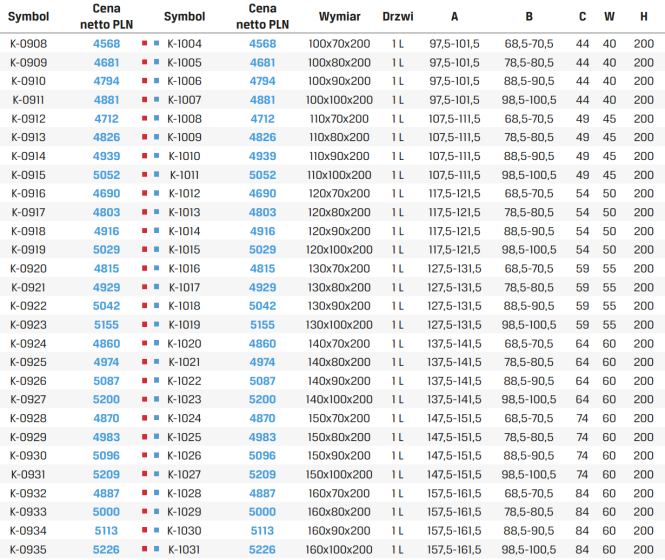The width and height of the screenshot is (665, 560).
Task: Click price 4983 in the K-0929 row
Action: (x=106, y=437)
